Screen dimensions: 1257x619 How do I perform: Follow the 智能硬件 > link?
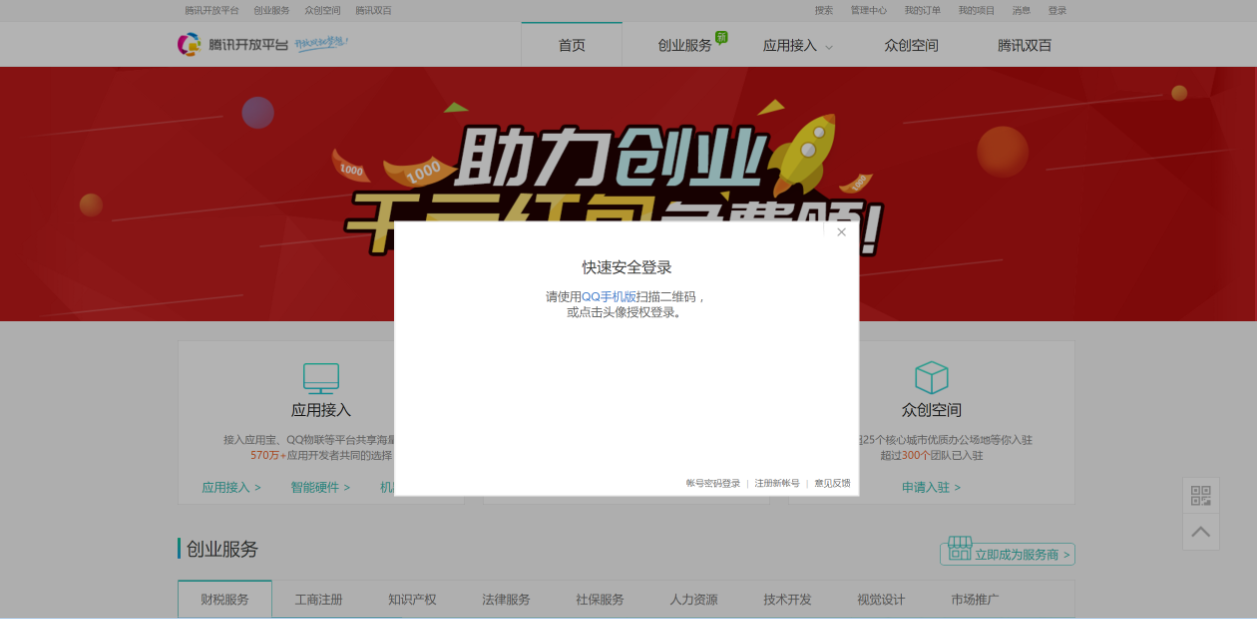click(x=320, y=487)
